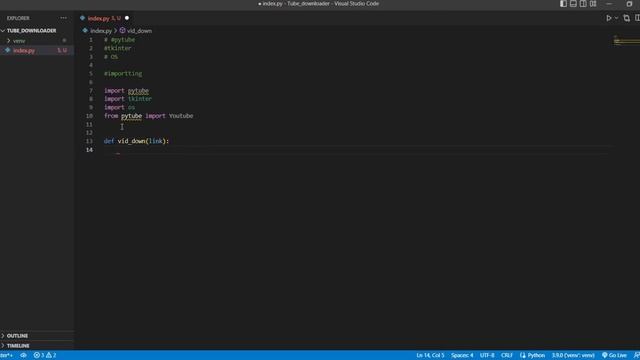This screenshot has height=360, width=640.
Task: Click the vid_down symbol icon in the breadcrumb
Action: tap(122, 31)
